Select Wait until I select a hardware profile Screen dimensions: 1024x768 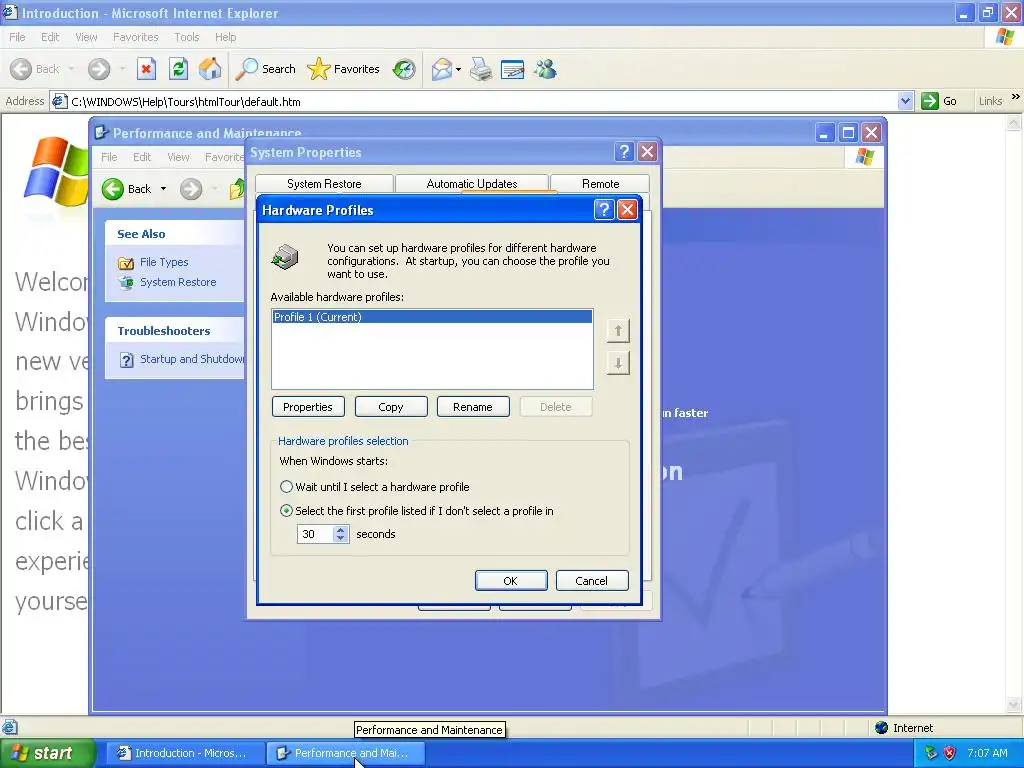pyautogui.click(x=286, y=487)
